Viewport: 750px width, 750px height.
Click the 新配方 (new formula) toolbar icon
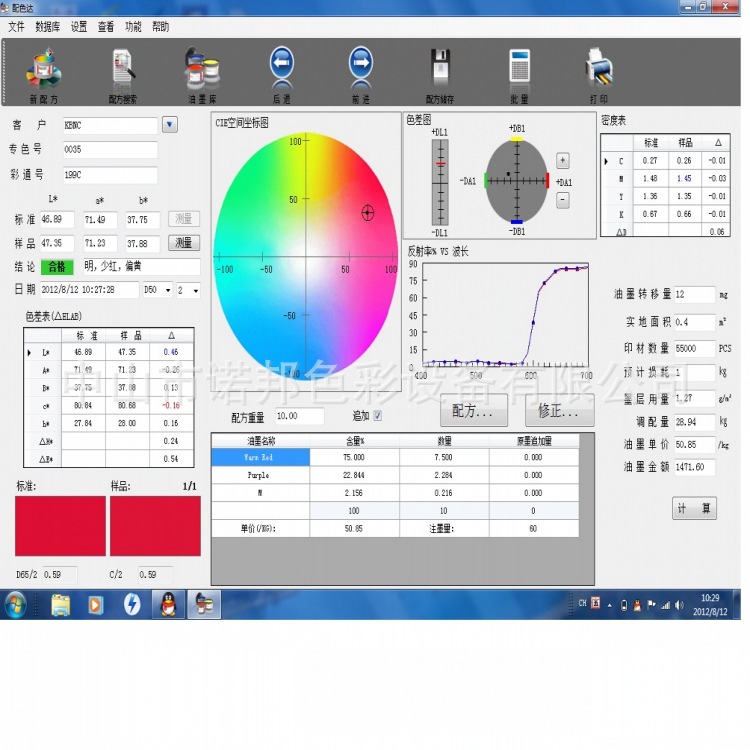(x=43, y=68)
